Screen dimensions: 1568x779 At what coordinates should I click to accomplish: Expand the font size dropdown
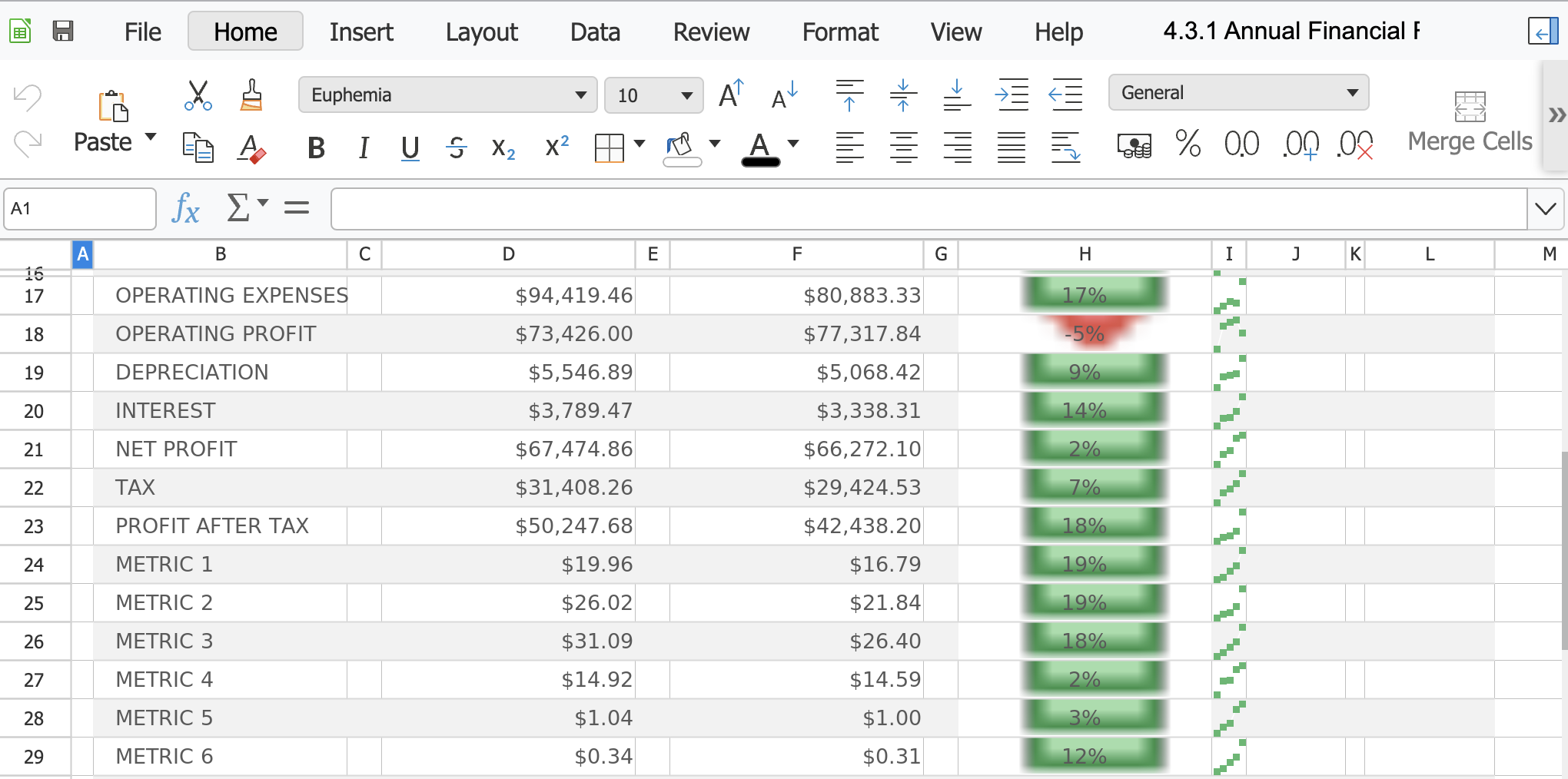(x=686, y=95)
